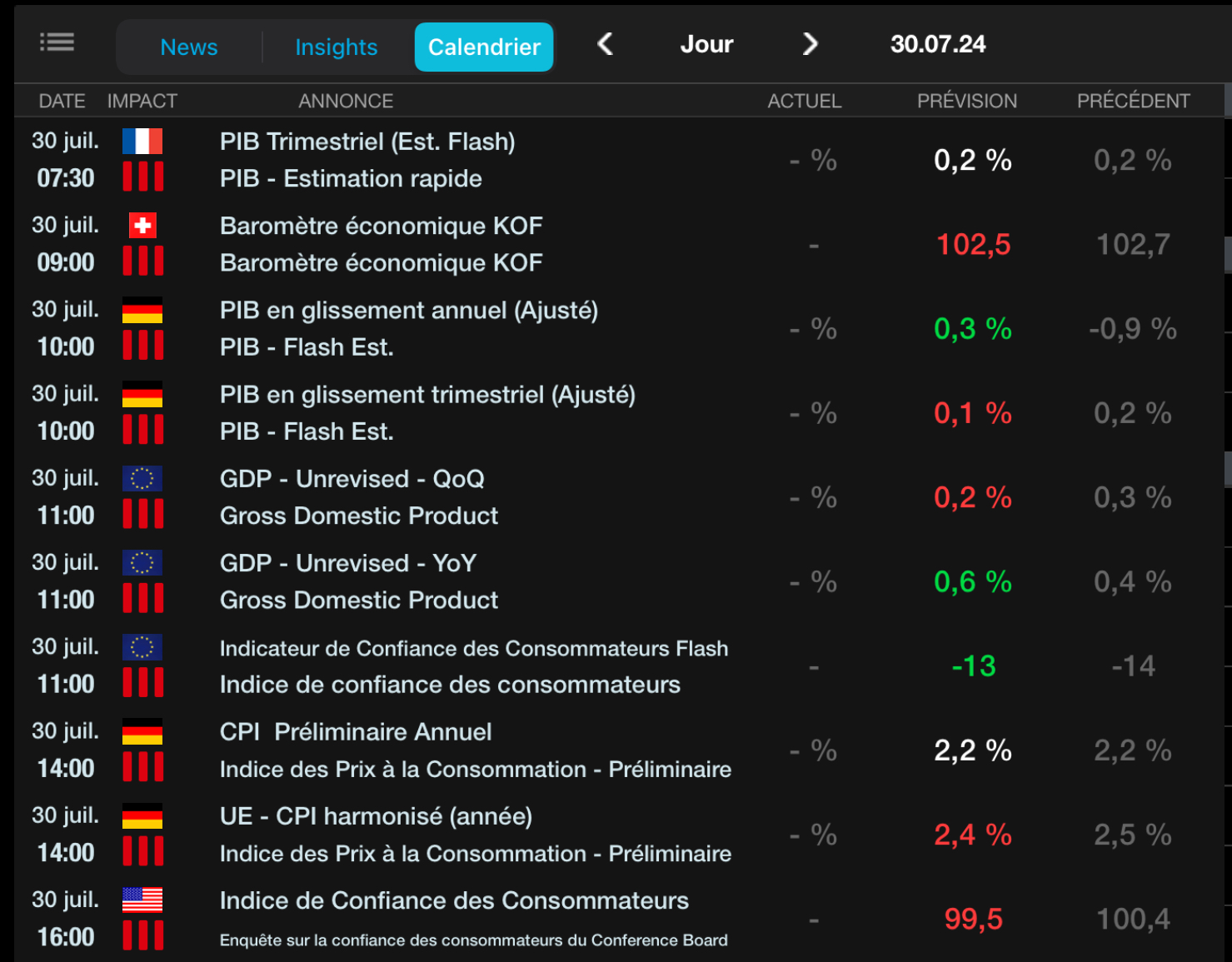Click the 30.07.24 date field

click(x=938, y=44)
